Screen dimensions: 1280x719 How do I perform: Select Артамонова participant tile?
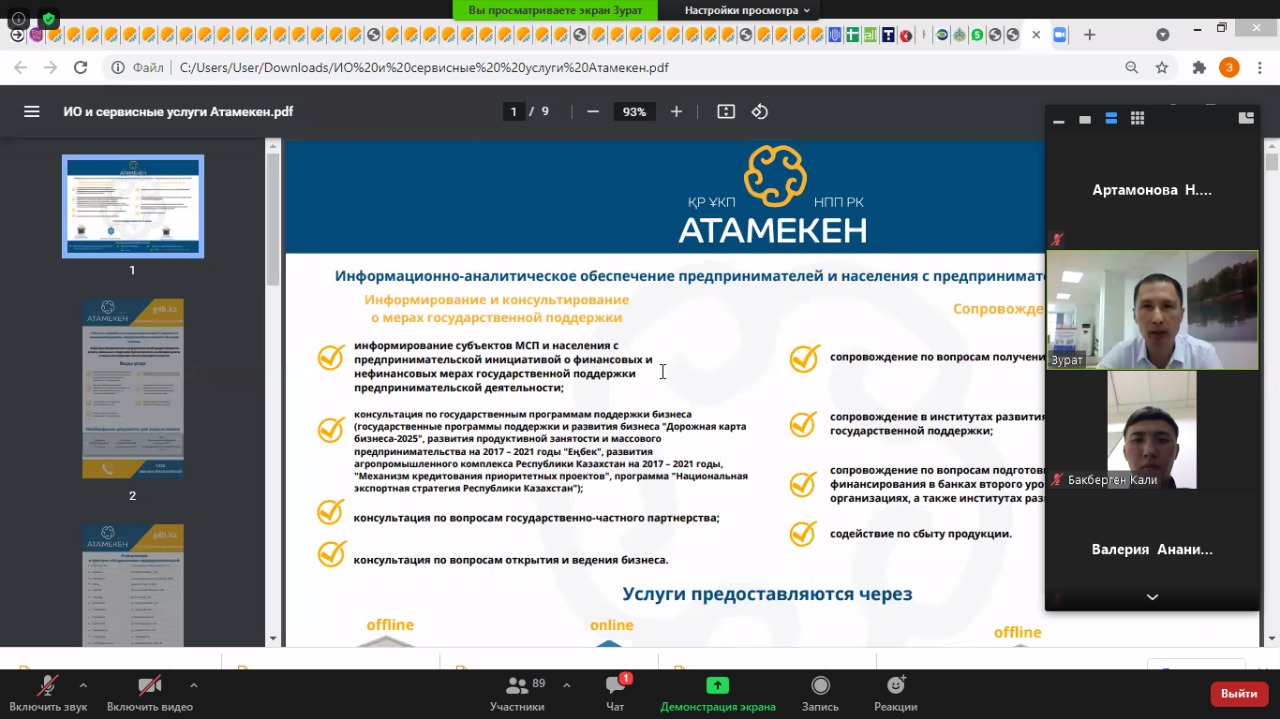coord(1152,190)
